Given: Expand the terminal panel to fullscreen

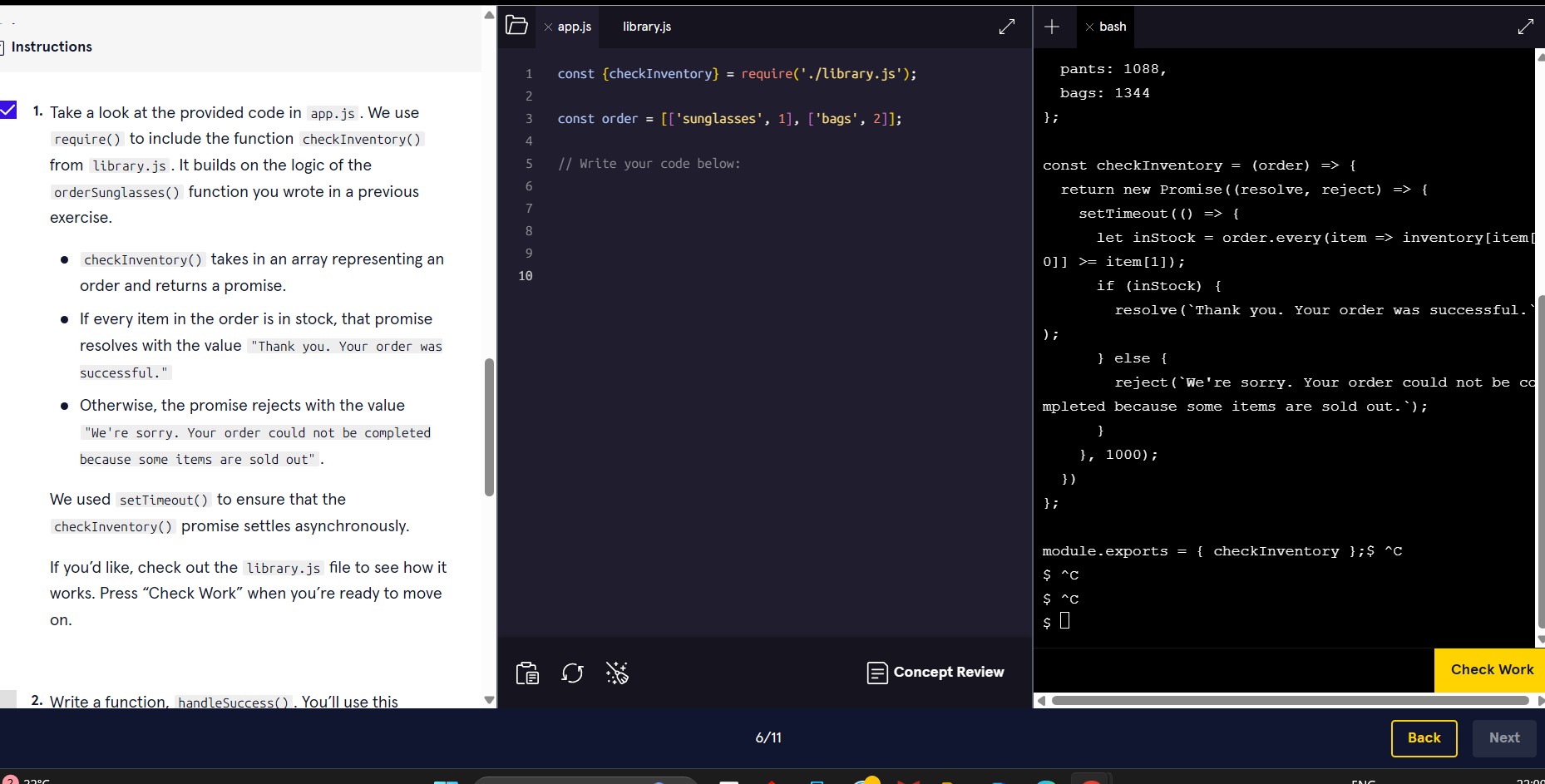Looking at the screenshot, I should point(1525,27).
